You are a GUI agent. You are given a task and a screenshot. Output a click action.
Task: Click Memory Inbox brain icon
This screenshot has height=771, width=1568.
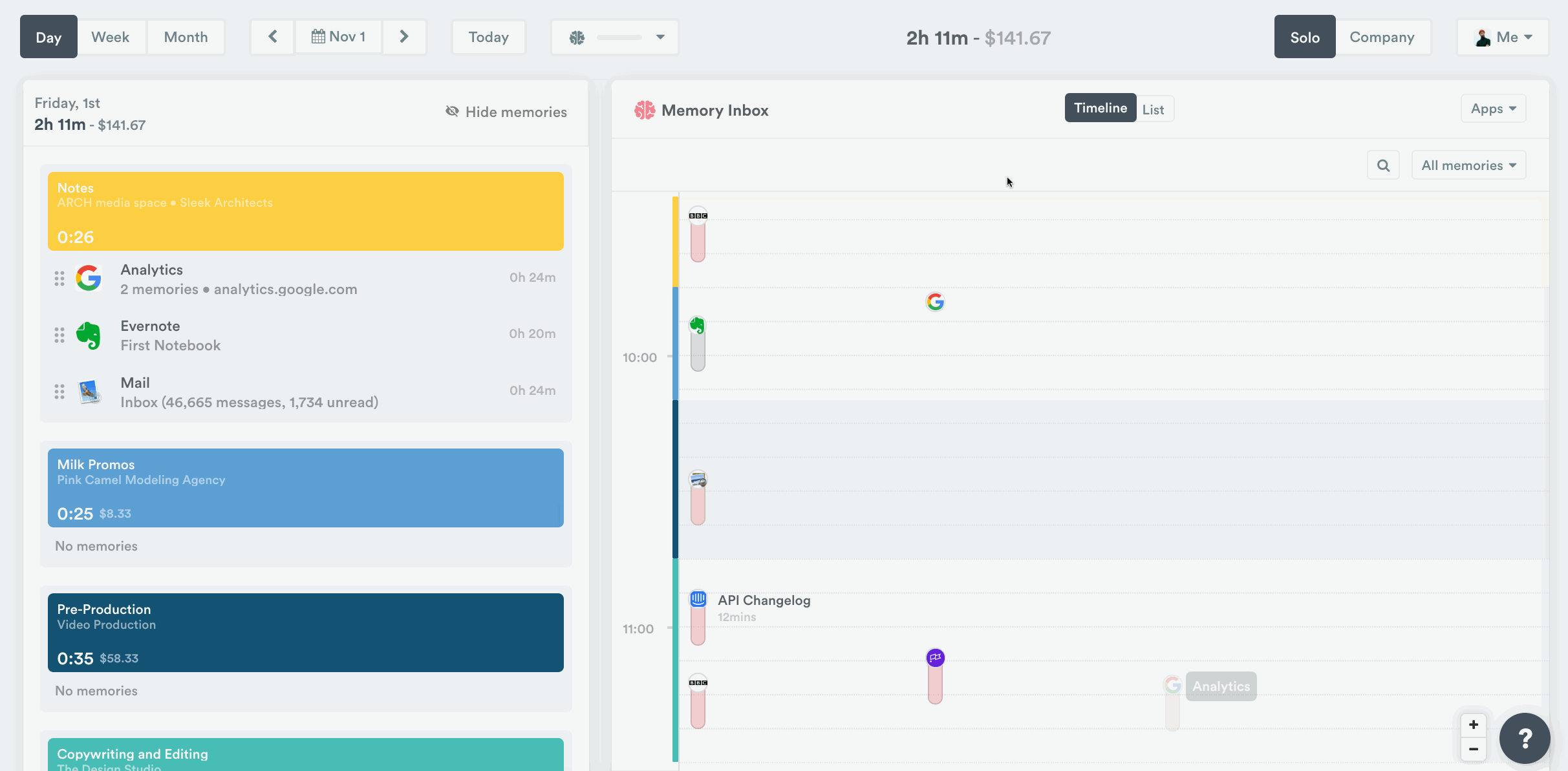pyautogui.click(x=645, y=111)
